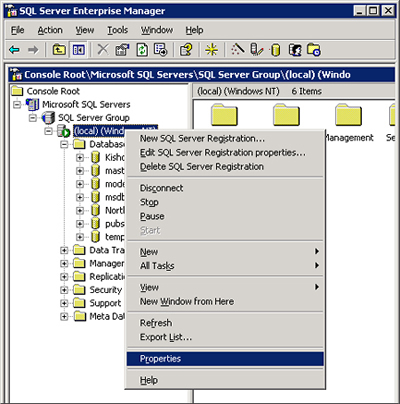This screenshot has width=400, height=404.
Task: Click the New starburst toolbar icon
Action: point(211,50)
